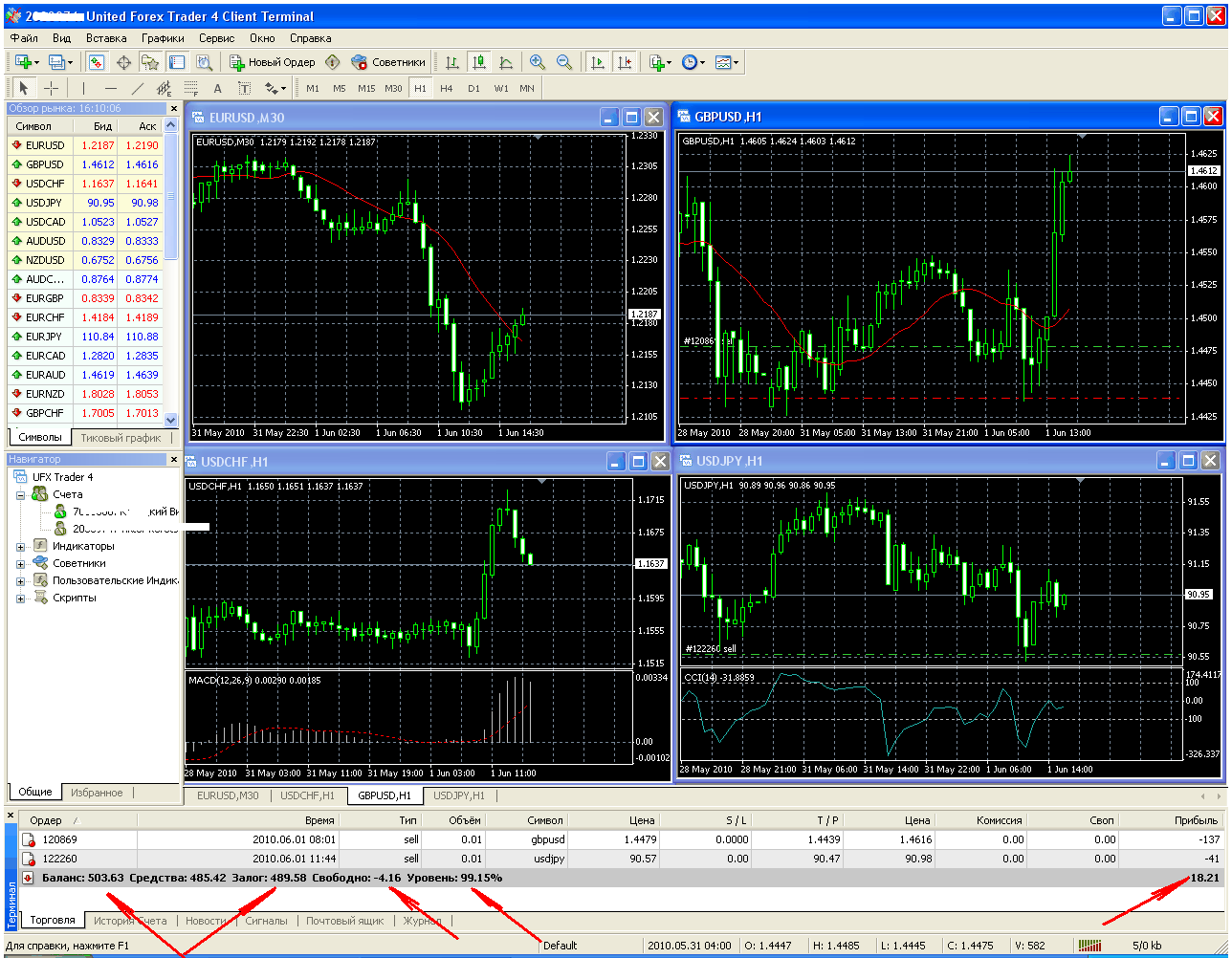Screen dimensions: 1232x958
Task: Open the indicators icon's dropdown arrow
Action: 669,62
